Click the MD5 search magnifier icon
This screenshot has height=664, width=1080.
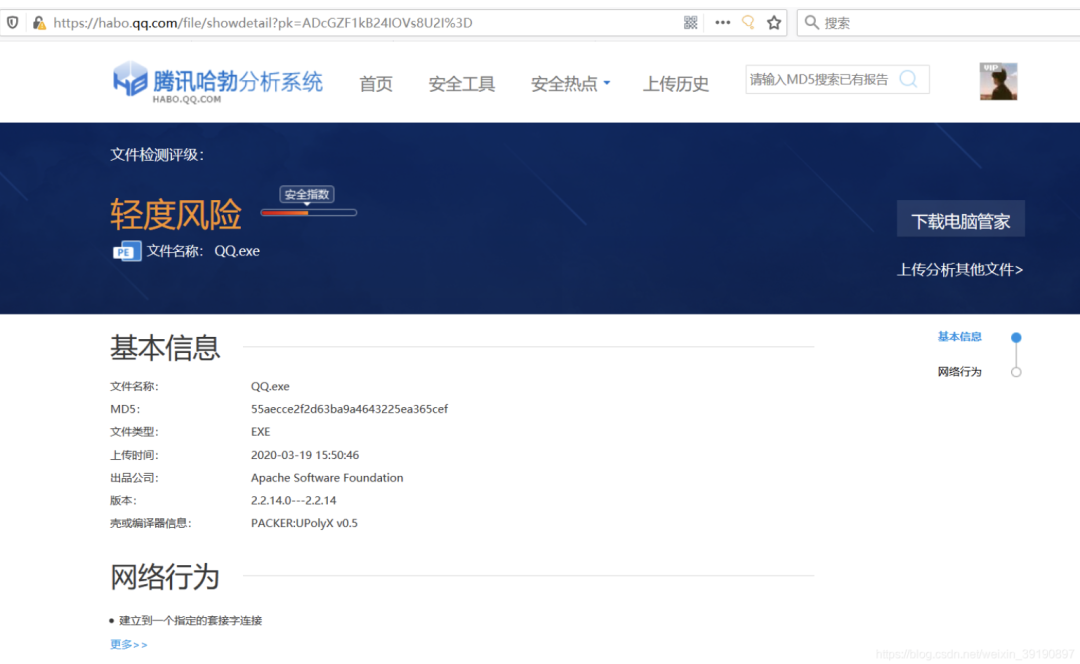click(908, 79)
